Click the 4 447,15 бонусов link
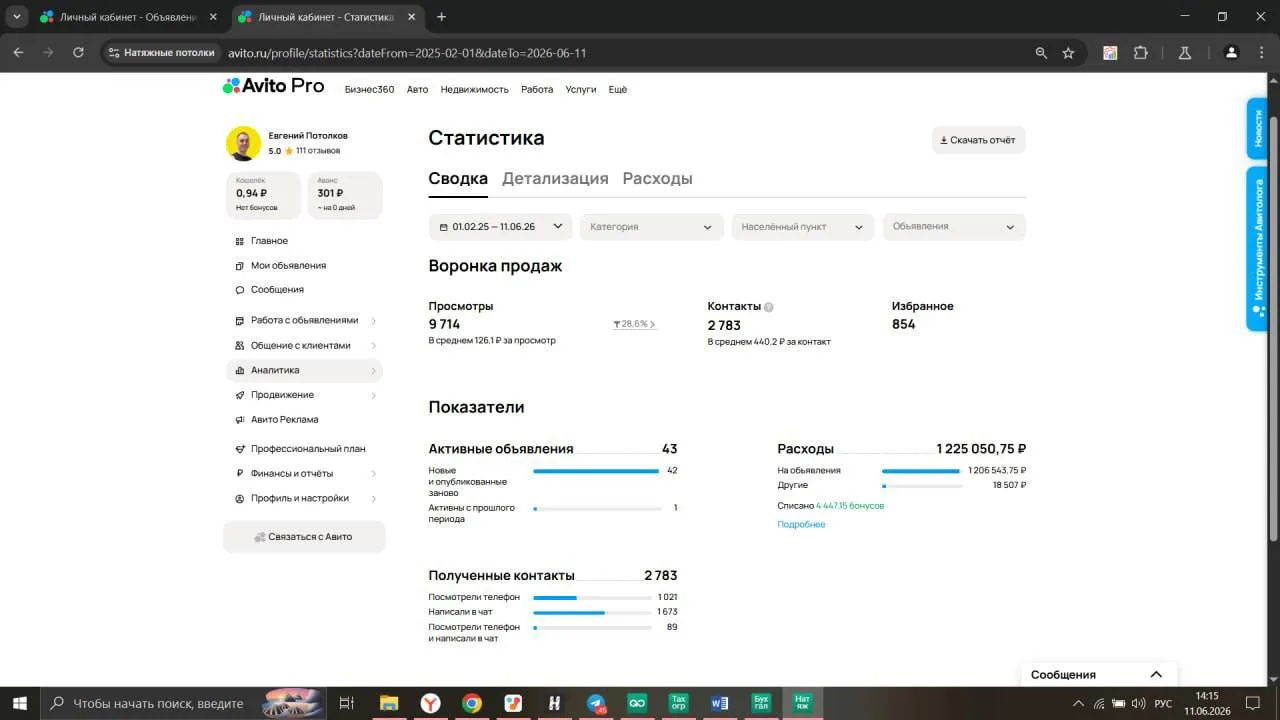Viewport: 1280px width, 720px height. coord(850,506)
